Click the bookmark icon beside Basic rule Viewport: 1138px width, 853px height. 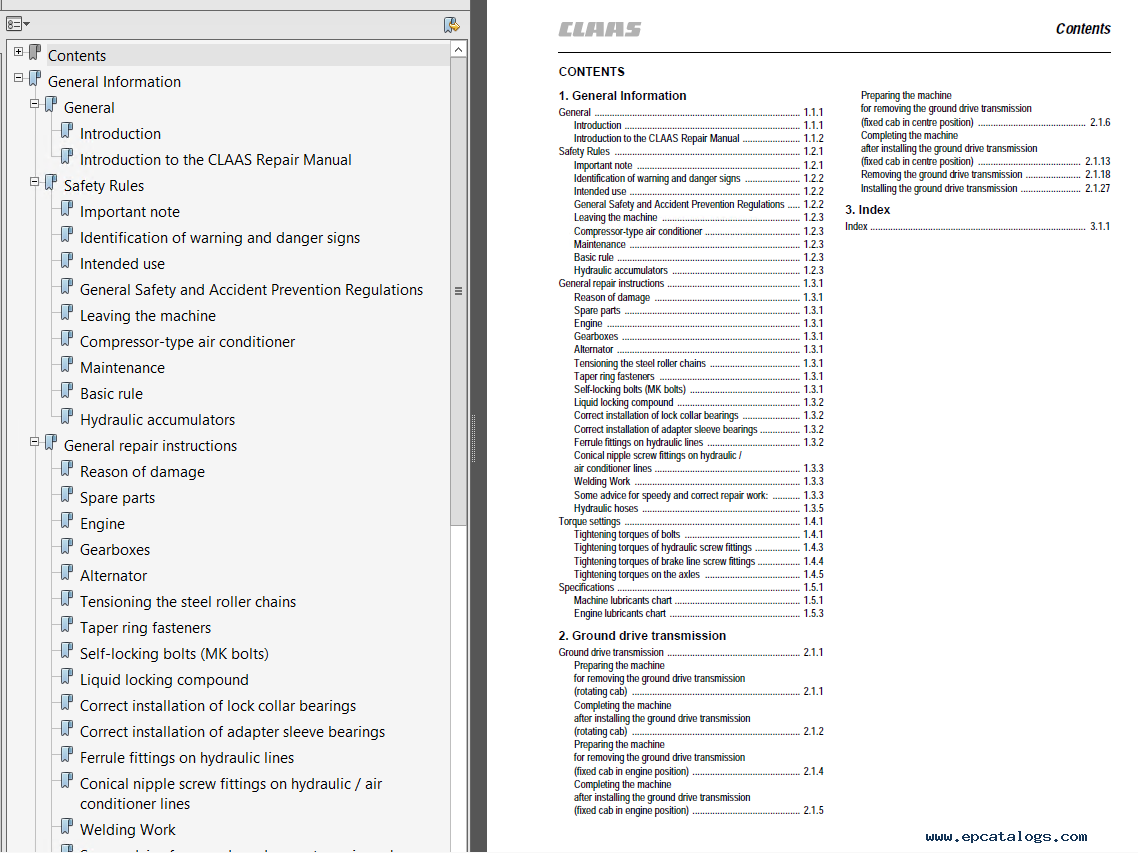(x=67, y=392)
